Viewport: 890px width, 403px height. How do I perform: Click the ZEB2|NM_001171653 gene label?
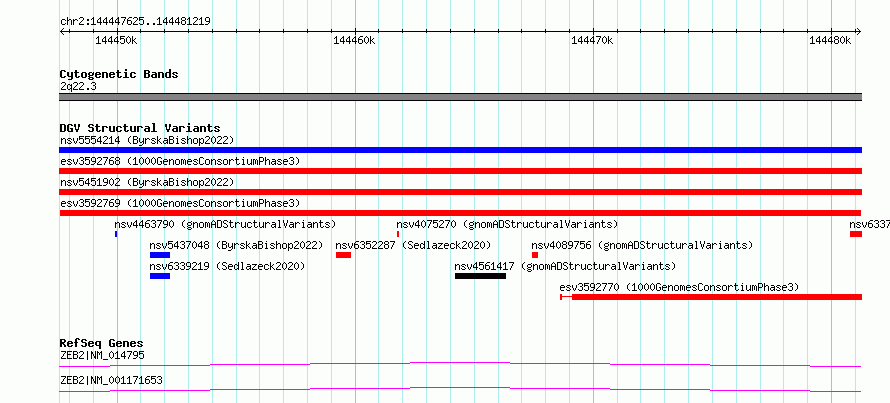tap(111, 380)
